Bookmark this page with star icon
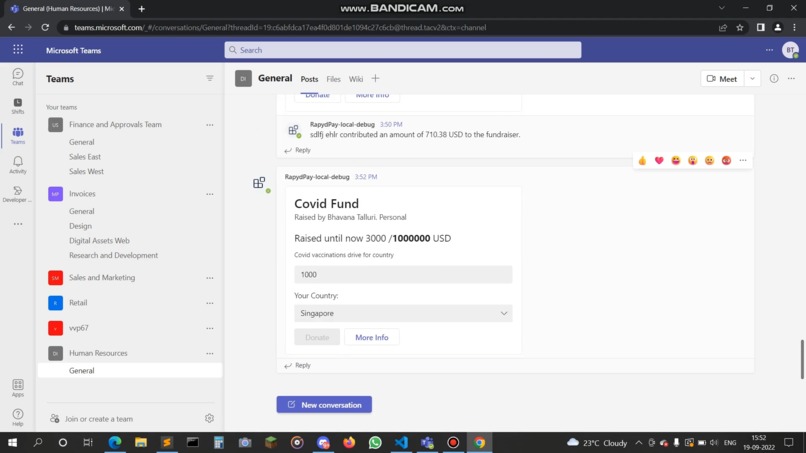This screenshot has height=453, width=806. coord(740,28)
